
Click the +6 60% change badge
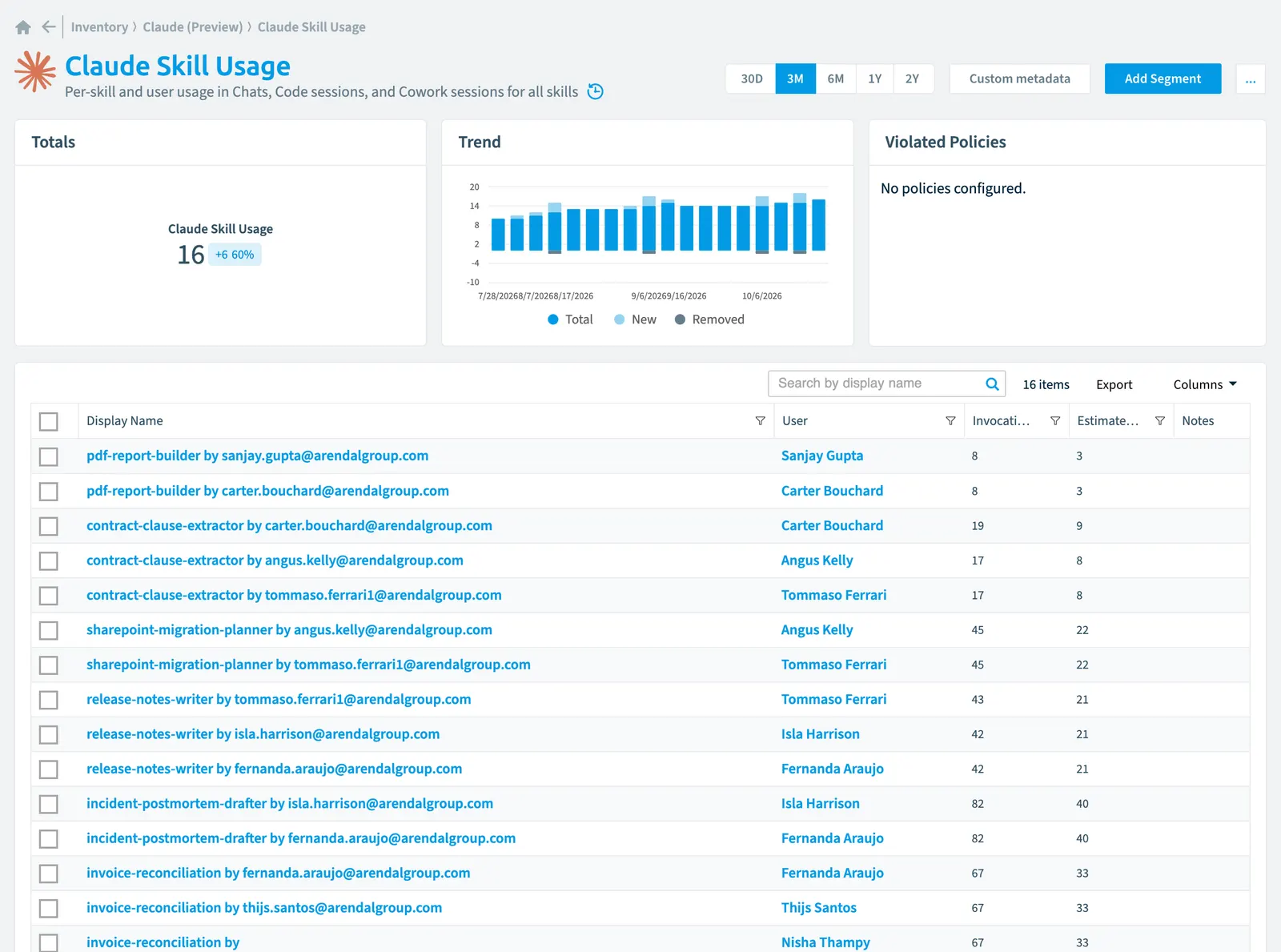tap(235, 255)
